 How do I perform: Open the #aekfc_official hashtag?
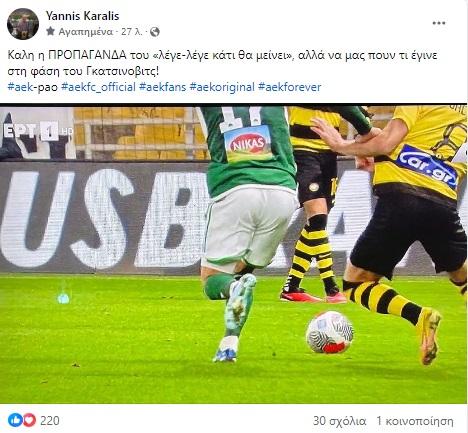pyautogui.click(x=98, y=87)
